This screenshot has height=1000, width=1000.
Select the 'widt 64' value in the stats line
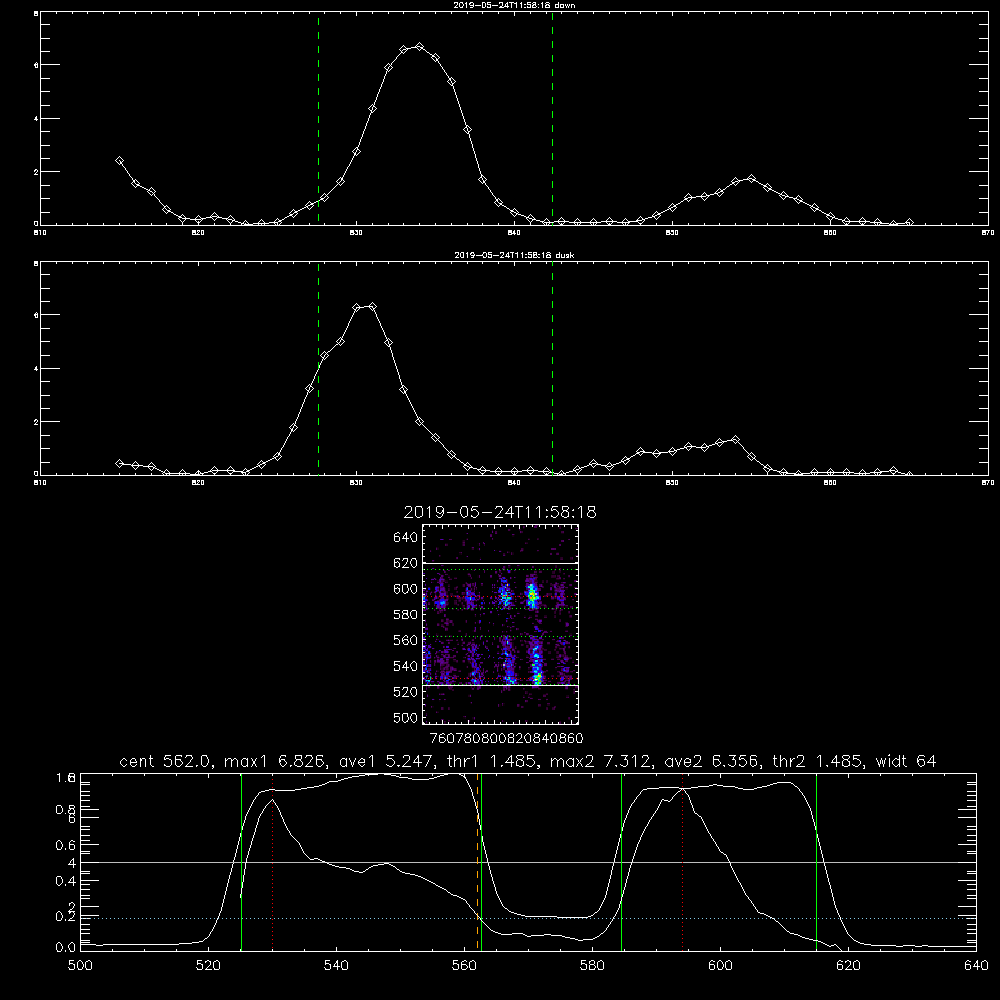click(906, 761)
